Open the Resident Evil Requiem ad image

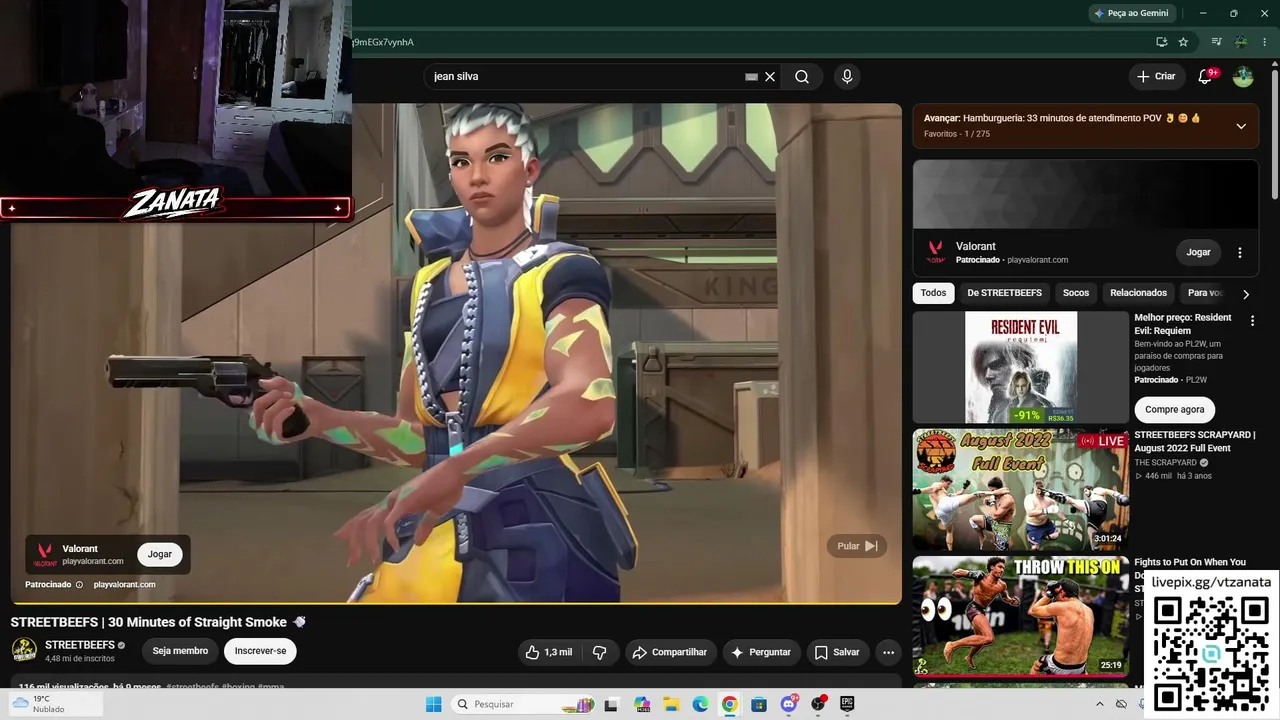point(1020,367)
